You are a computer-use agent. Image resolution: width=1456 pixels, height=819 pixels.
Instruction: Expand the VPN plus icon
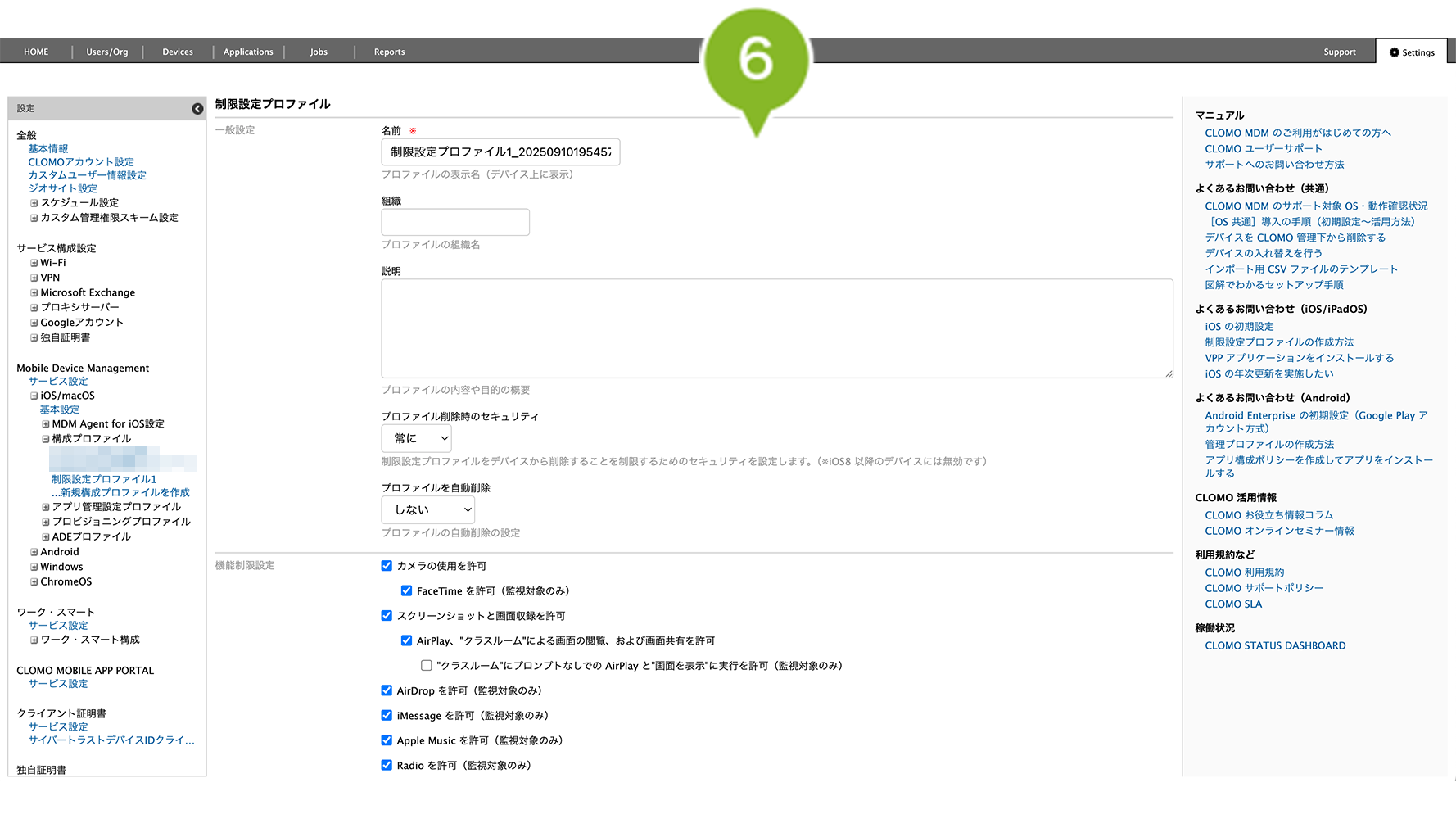coord(34,278)
